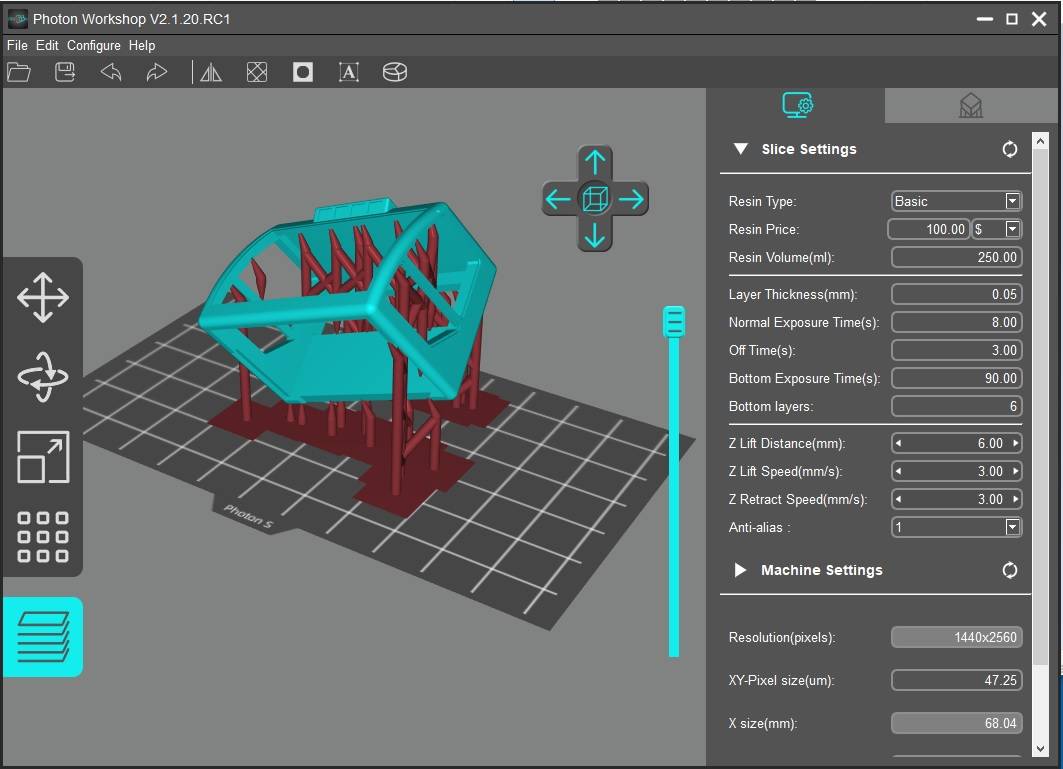This screenshot has height=769, width=1063.
Task: Expand the Machine Settings section
Action: coord(741,570)
